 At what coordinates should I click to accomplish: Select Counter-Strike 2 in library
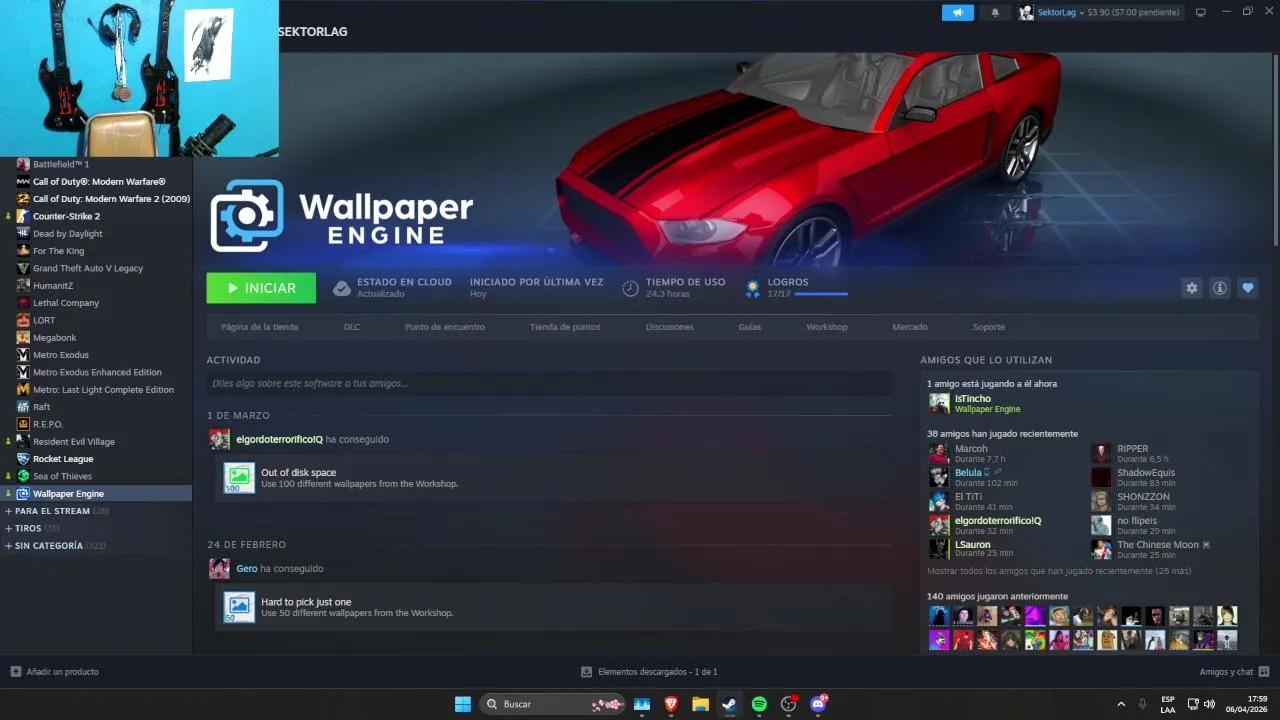pos(66,216)
